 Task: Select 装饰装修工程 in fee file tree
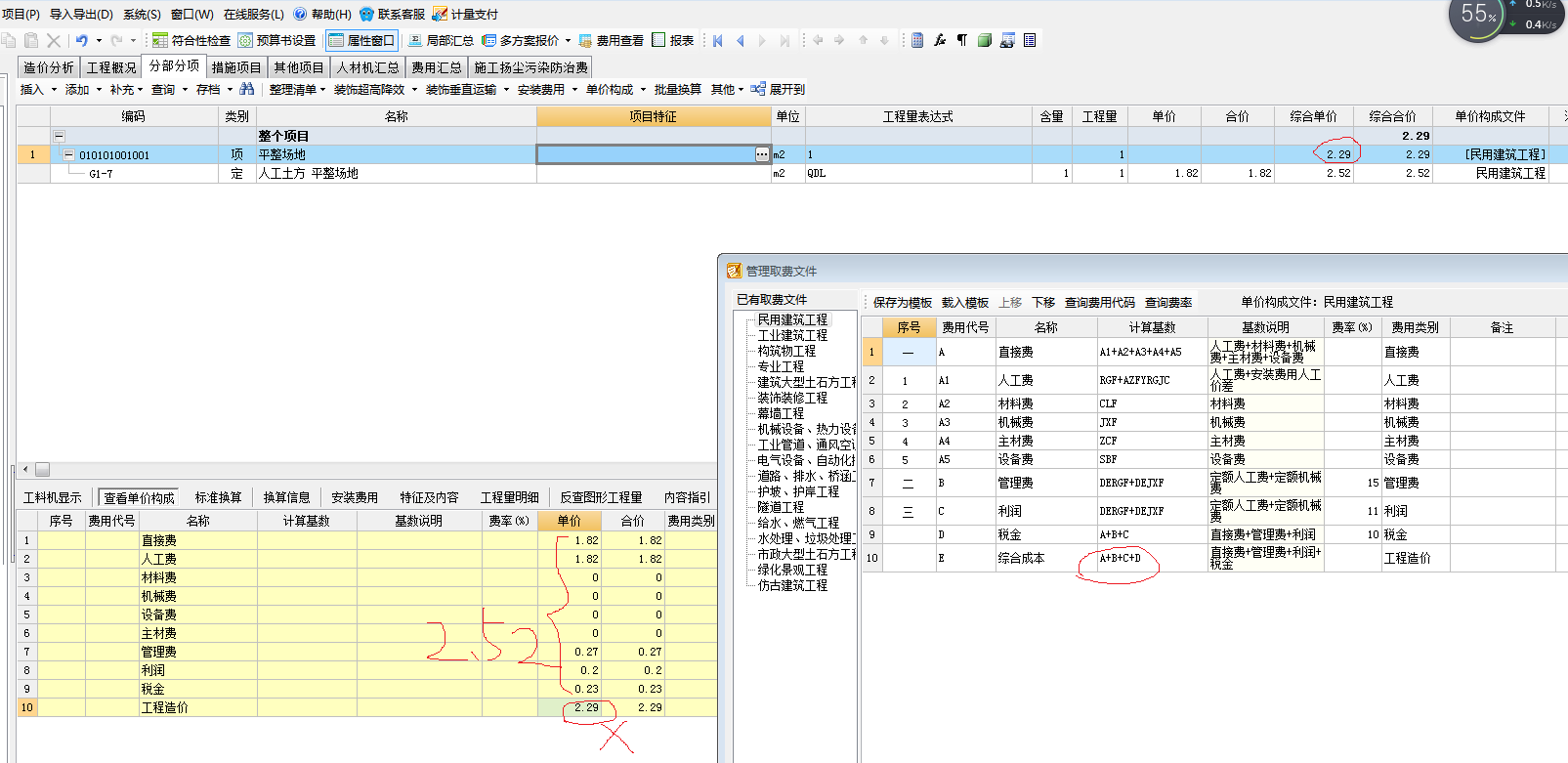pos(792,398)
